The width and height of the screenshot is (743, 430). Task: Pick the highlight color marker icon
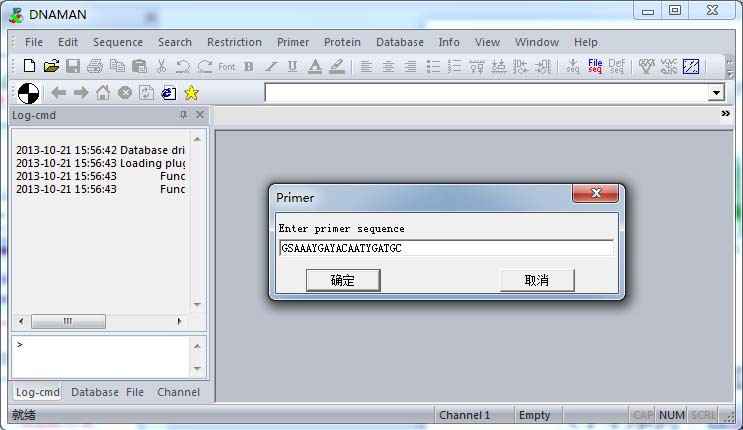(337, 66)
